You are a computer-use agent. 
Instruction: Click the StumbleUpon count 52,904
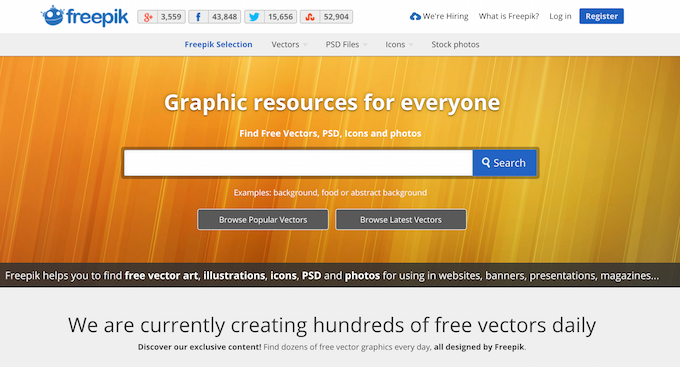336,17
